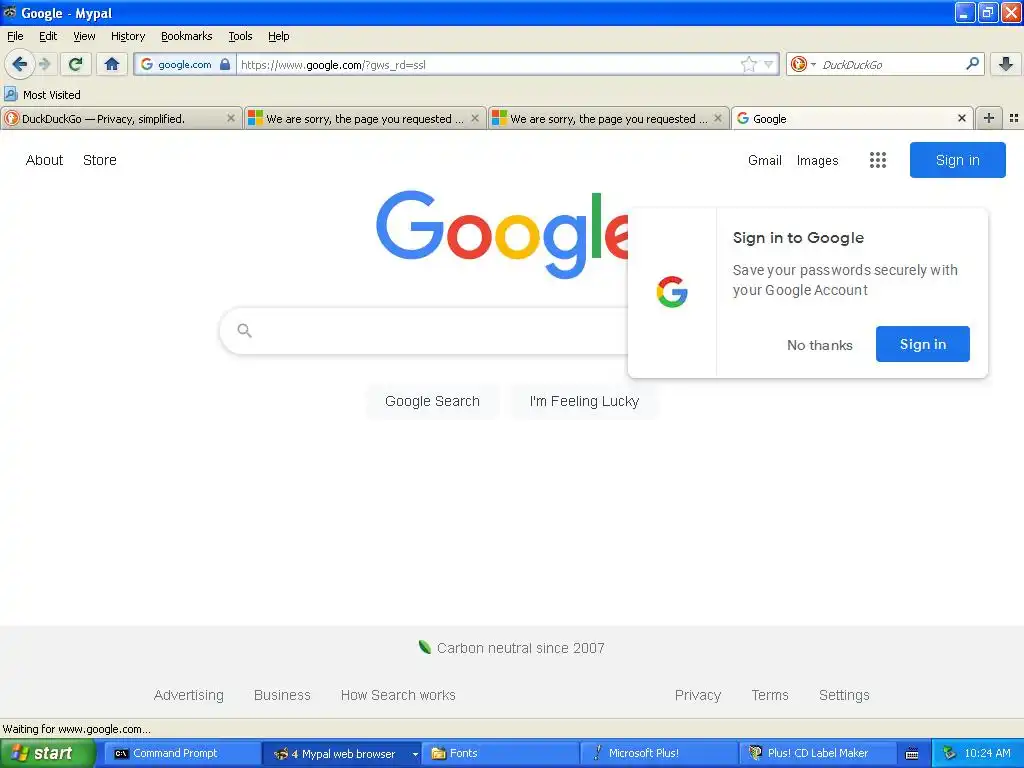Dismiss popup with No thanks
This screenshot has width=1024, height=768.
coord(820,344)
